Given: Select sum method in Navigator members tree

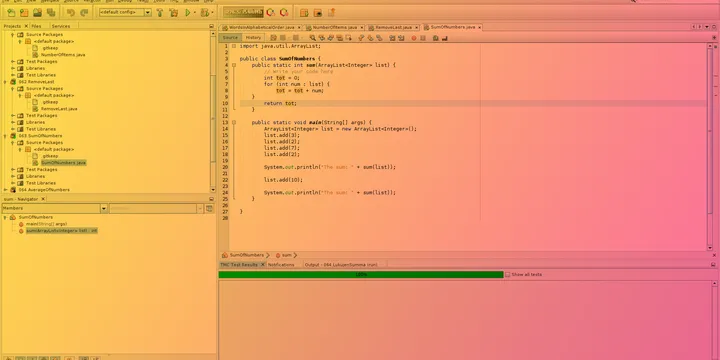Looking at the screenshot, I should tap(62, 231).
